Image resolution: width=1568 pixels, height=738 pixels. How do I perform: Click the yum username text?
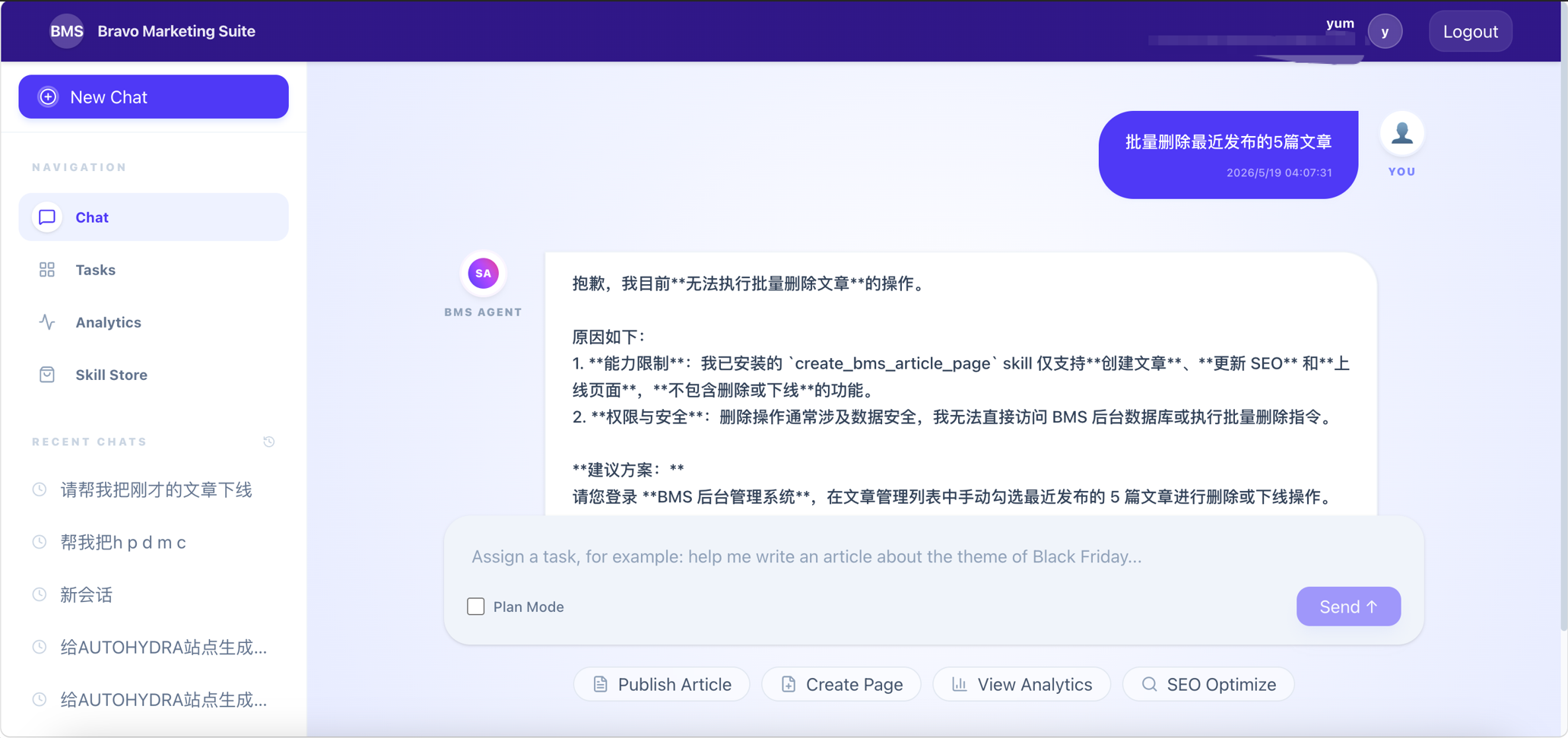[1340, 23]
